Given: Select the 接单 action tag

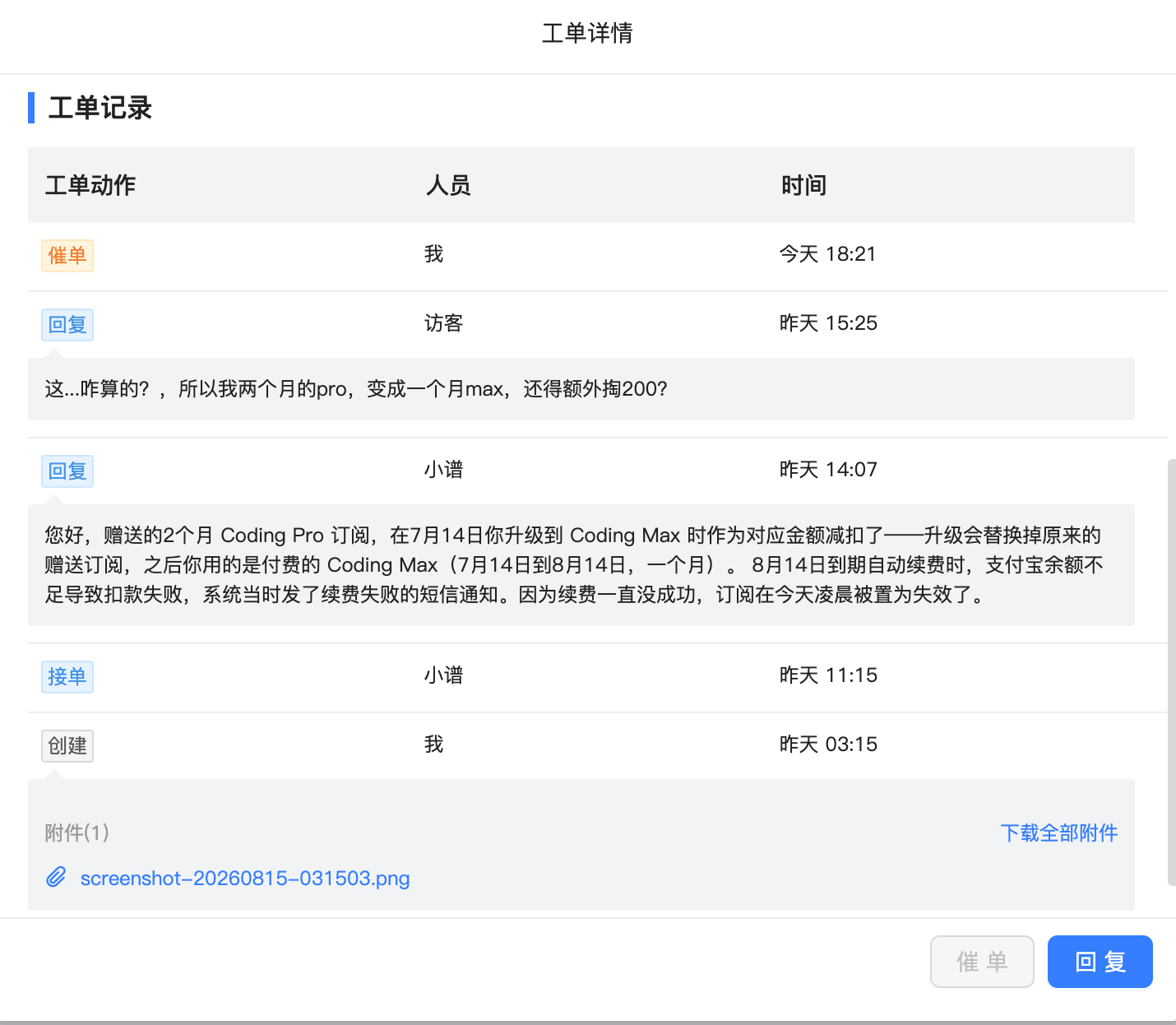Looking at the screenshot, I should click(67, 676).
